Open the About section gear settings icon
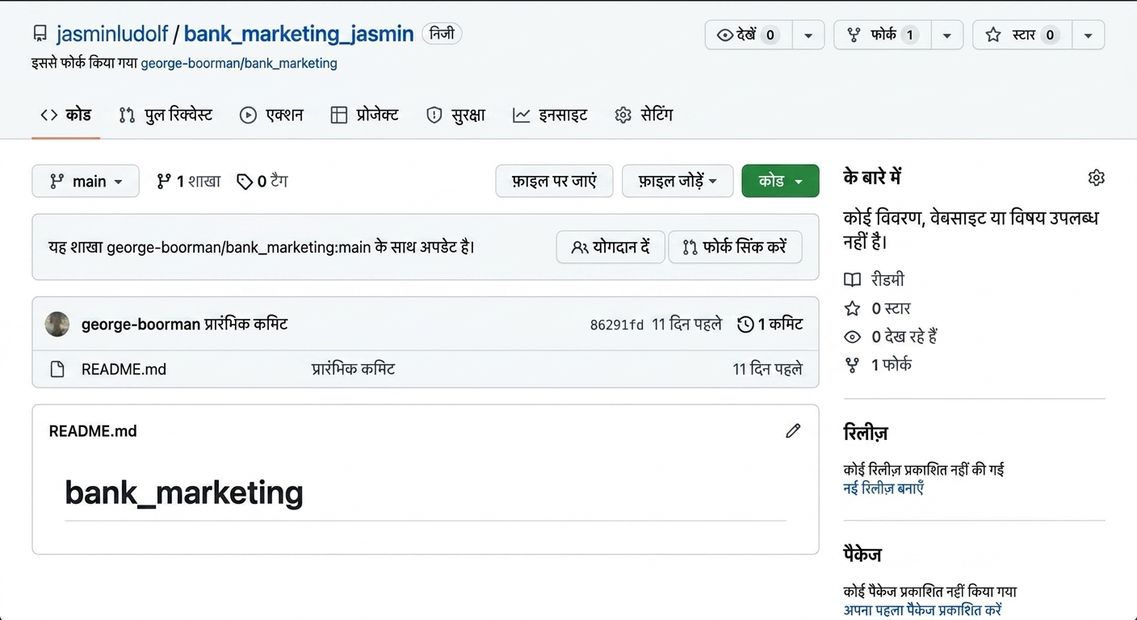This screenshot has height=620, width=1137. tap(1096, 178)
